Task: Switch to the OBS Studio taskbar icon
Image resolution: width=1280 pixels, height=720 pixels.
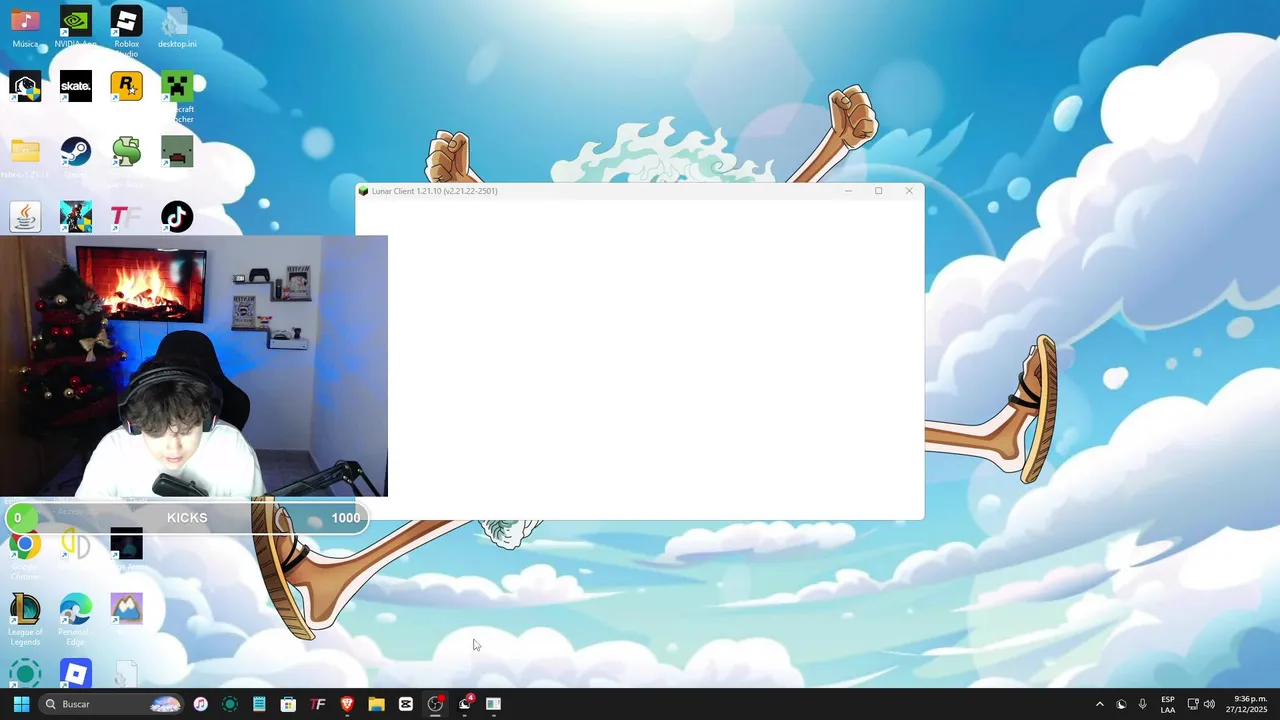Action: [435, 704]
